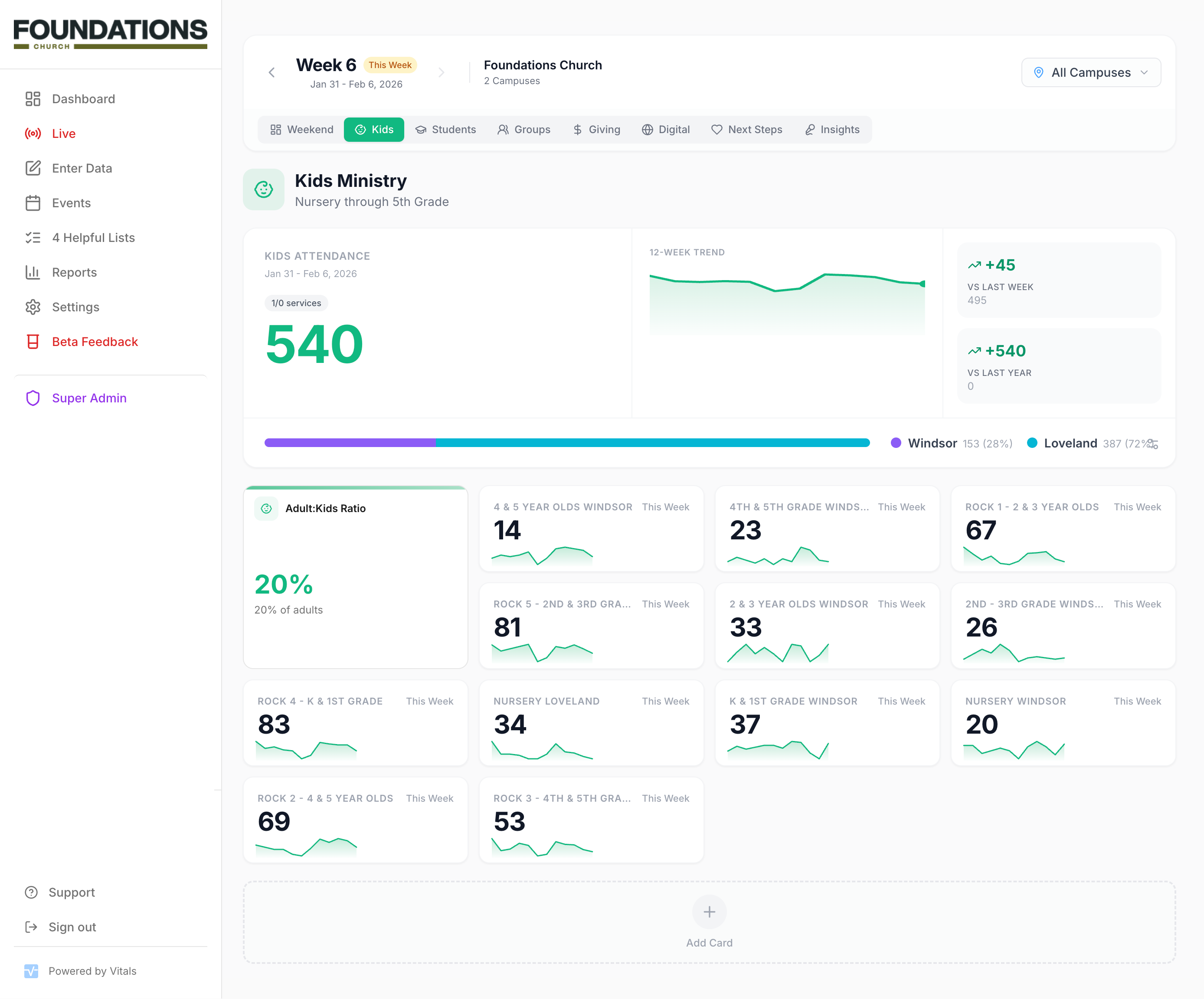Image resolution: width=1204 pixels, height=999 pixels.
Task: Advance to next week using the right arrow
Action: 442,72
